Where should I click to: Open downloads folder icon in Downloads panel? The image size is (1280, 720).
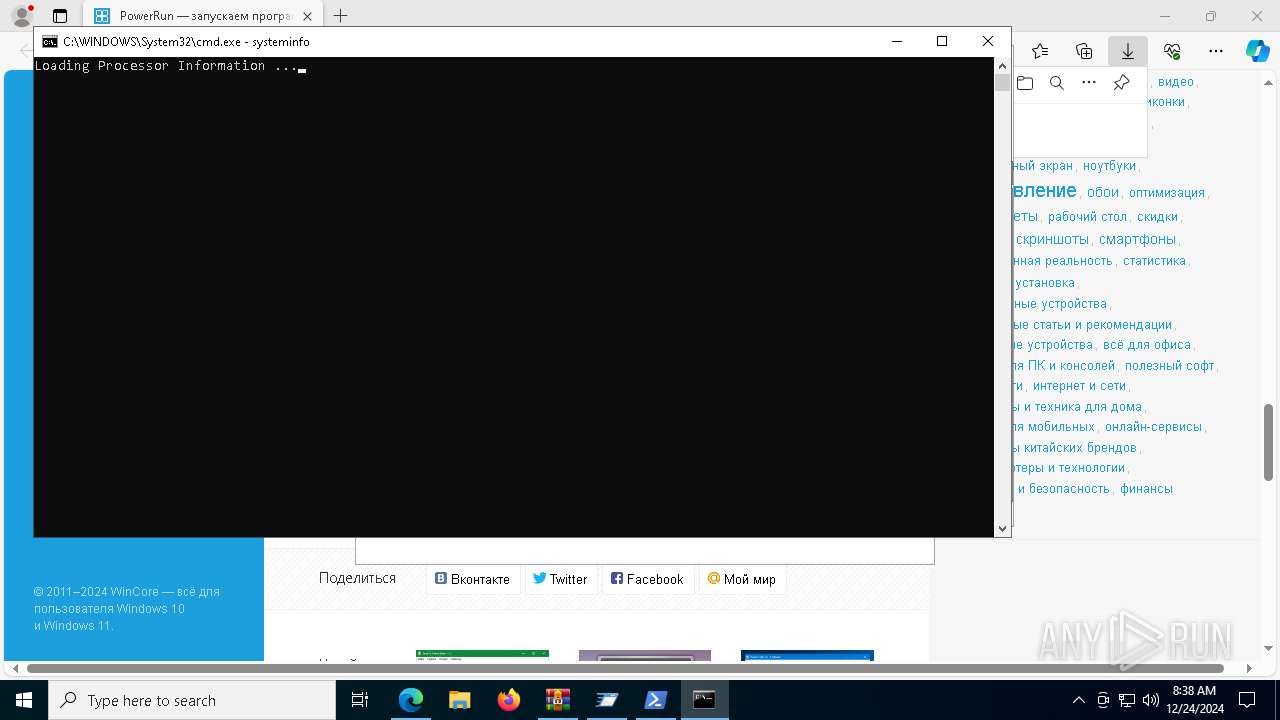(1025, 83)
